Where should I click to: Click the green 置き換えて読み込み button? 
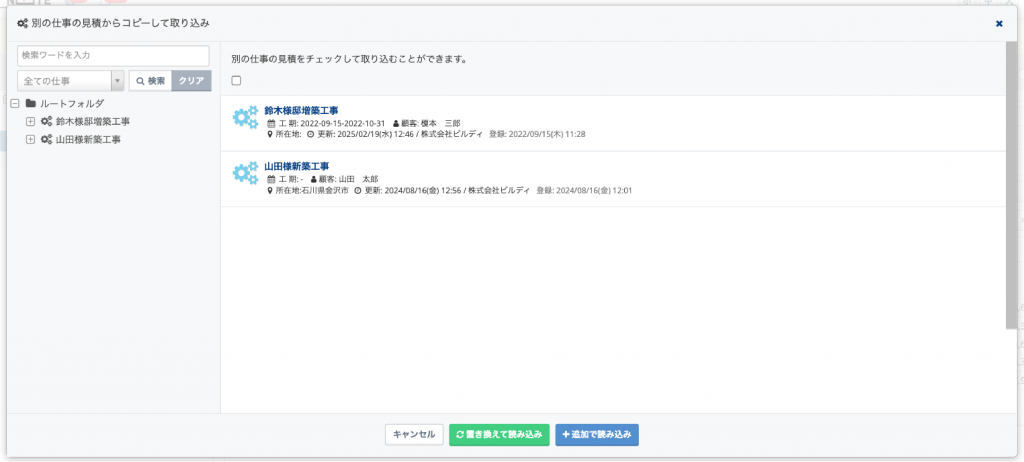(x=500, y=435)
